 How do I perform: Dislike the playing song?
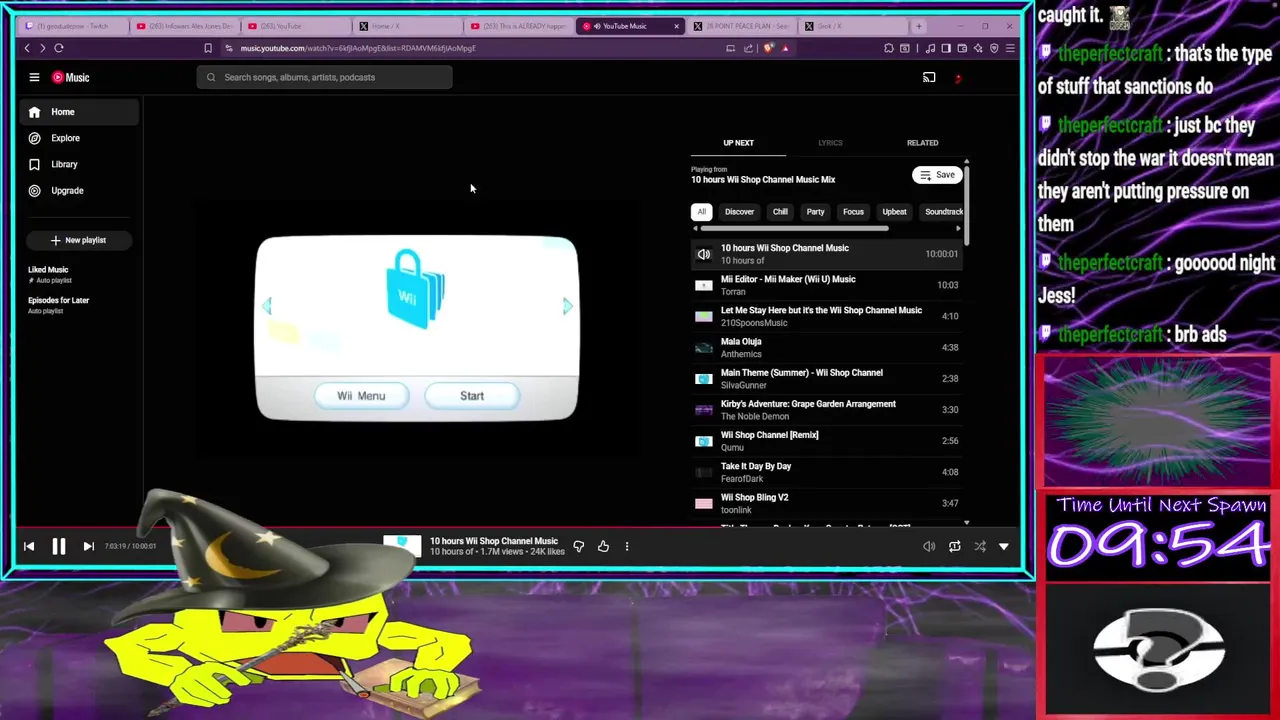pos(578,546)
